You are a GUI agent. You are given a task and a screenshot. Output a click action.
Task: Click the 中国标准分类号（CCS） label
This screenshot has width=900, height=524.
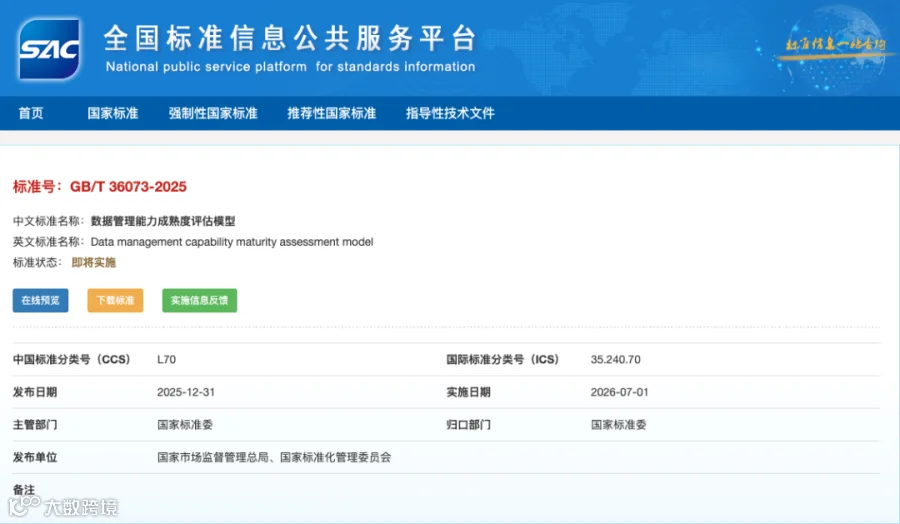click(x=72, y=359)
